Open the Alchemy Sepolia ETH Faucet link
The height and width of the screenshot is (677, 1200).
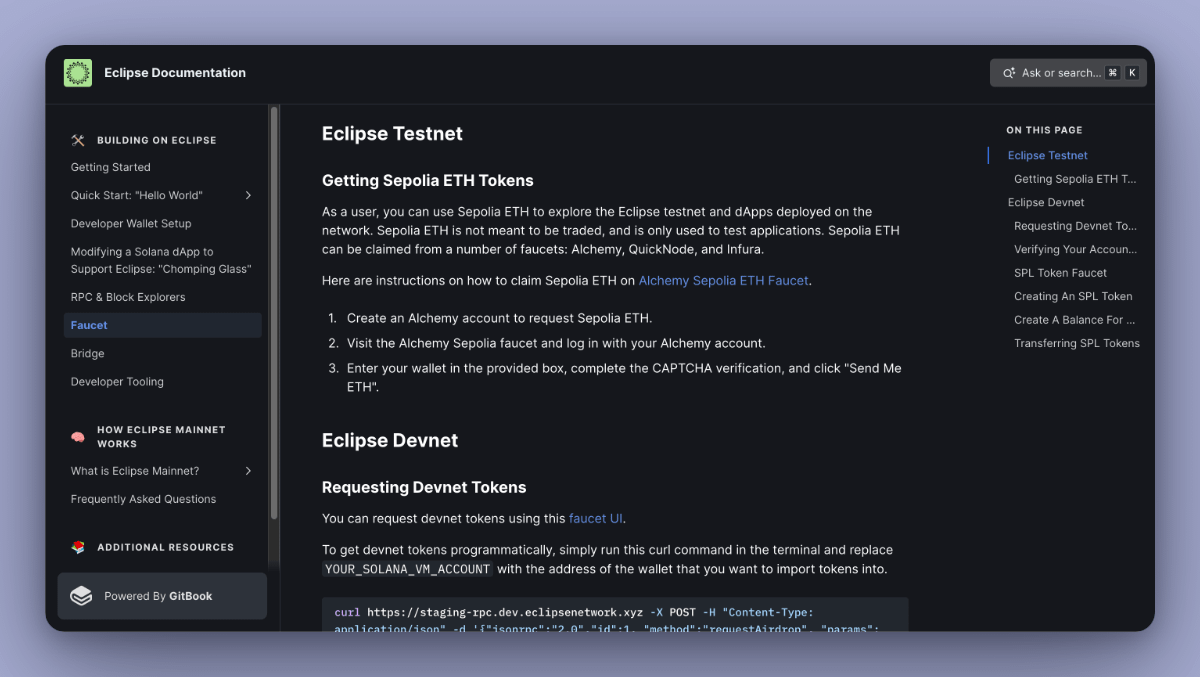point(723,280)
